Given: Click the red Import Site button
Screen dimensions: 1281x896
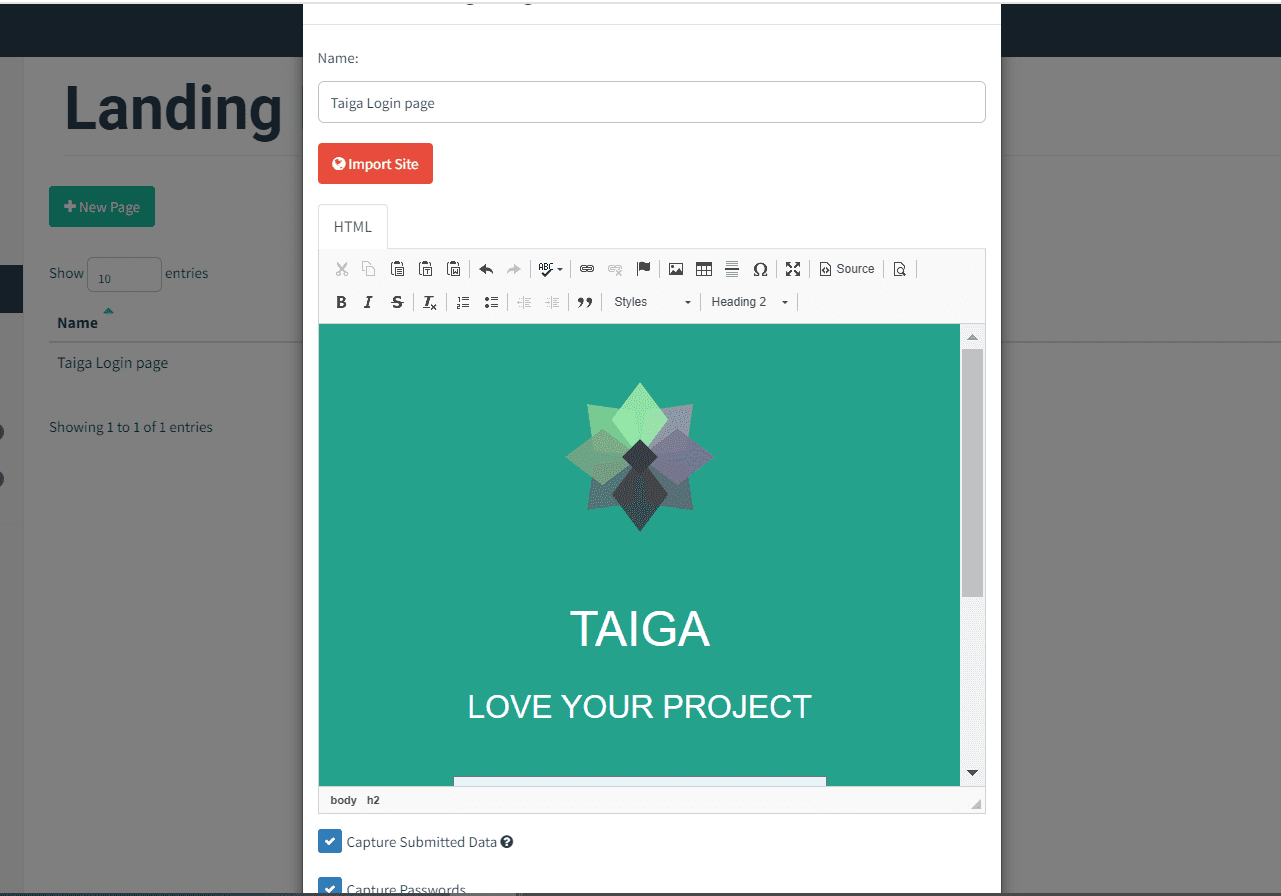Looking at the screenshot, I should pyautogui.click(x=375, y=164).
